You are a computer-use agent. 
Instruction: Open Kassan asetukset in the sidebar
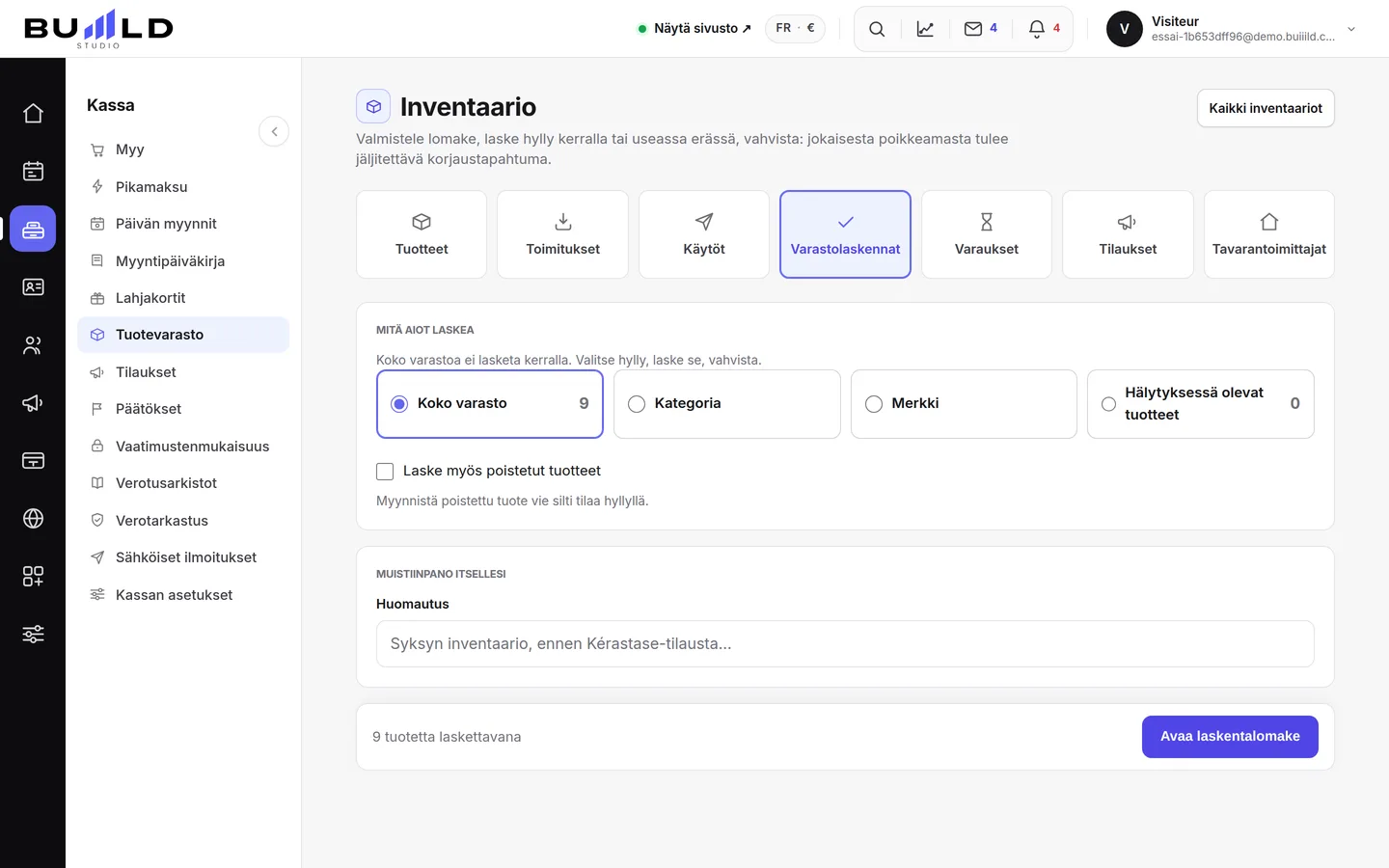[x=183, y=595]
